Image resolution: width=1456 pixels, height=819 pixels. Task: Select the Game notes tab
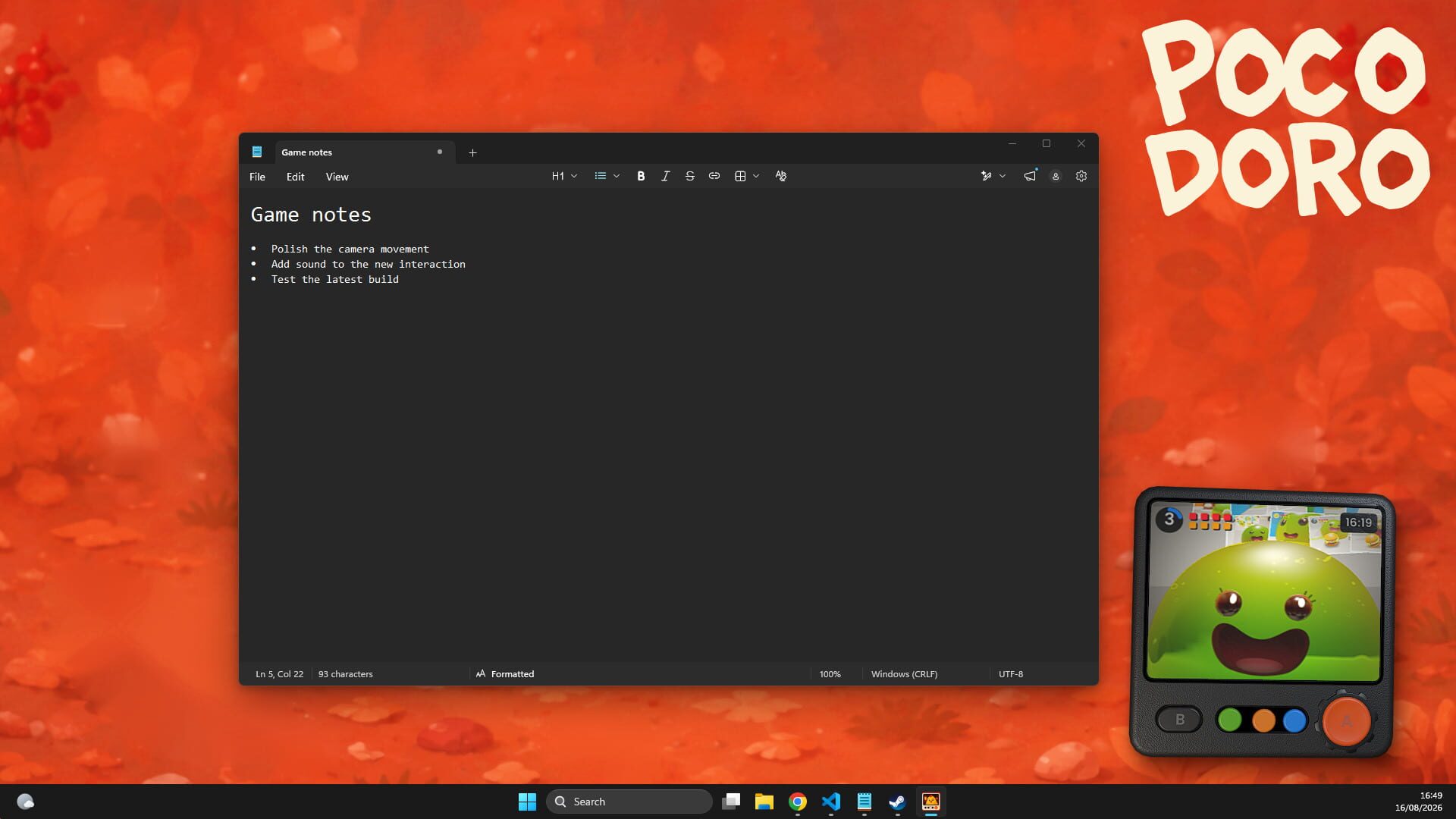click(x=365, y=152)
